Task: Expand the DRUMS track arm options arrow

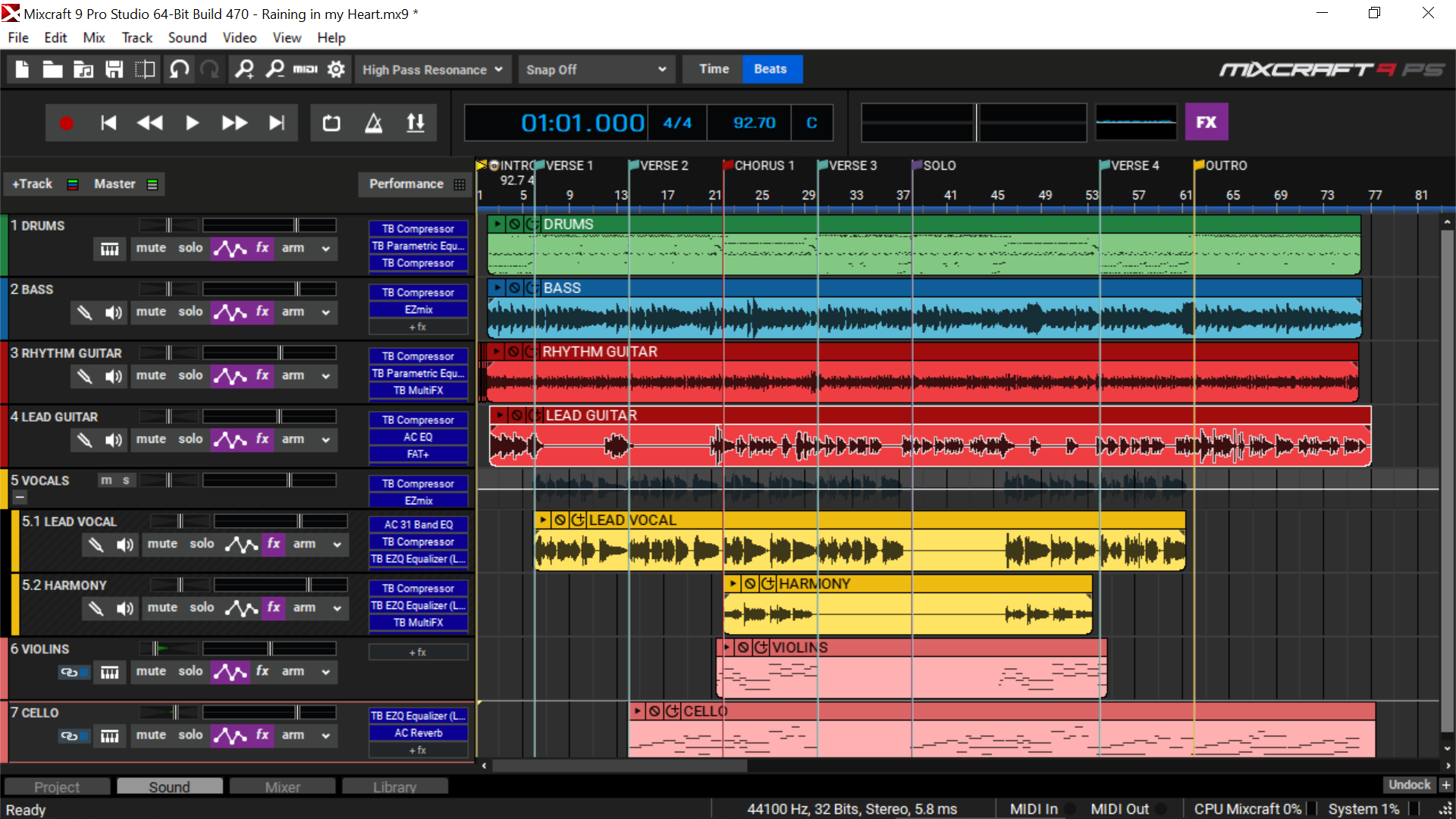Action: [326, 249]
